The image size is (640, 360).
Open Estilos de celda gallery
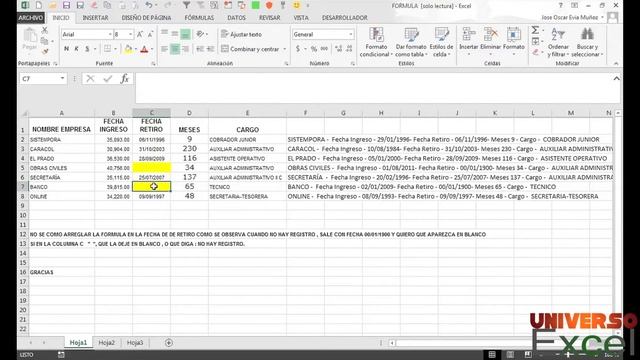441,42
